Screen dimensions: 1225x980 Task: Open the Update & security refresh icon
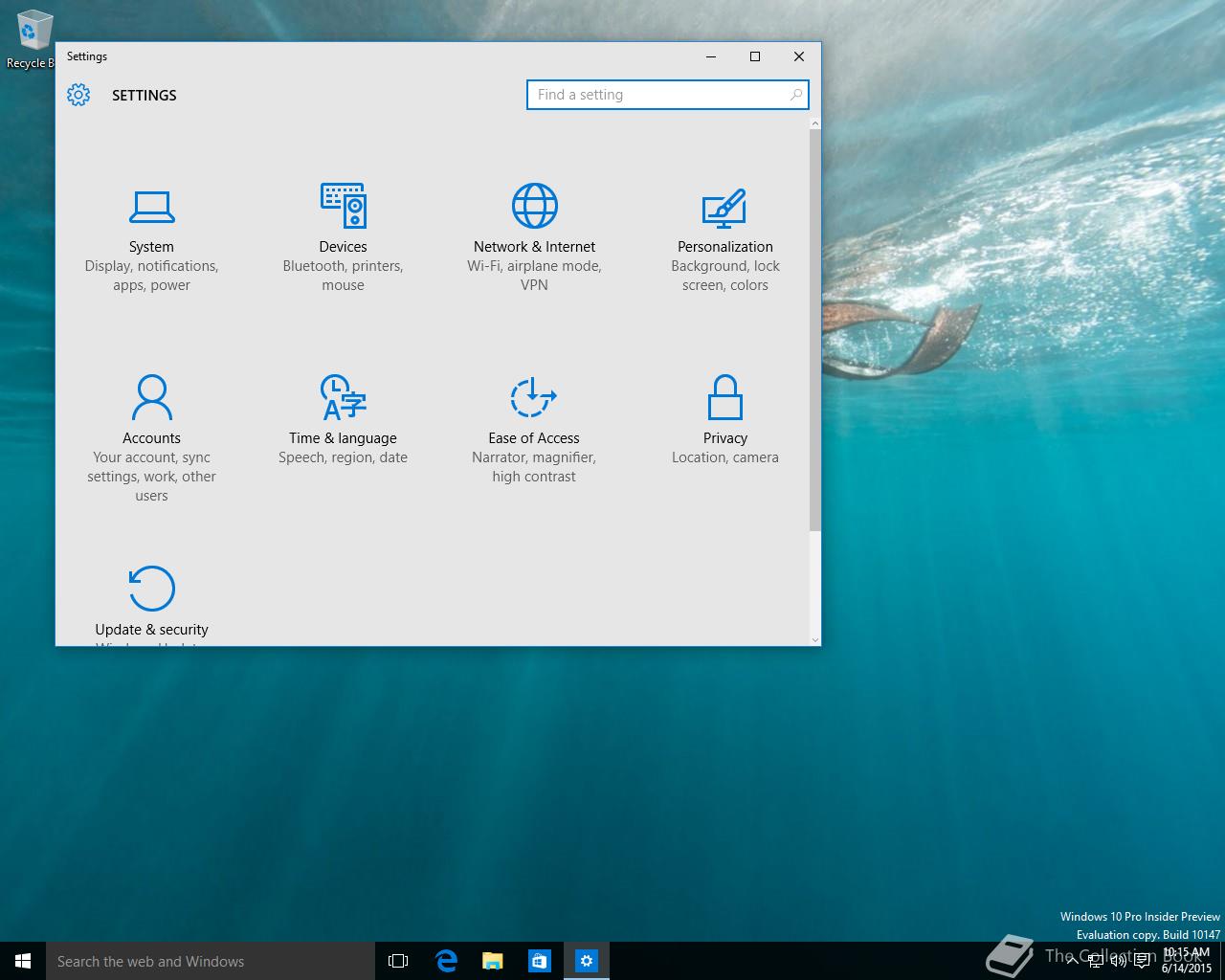point(151,588)
